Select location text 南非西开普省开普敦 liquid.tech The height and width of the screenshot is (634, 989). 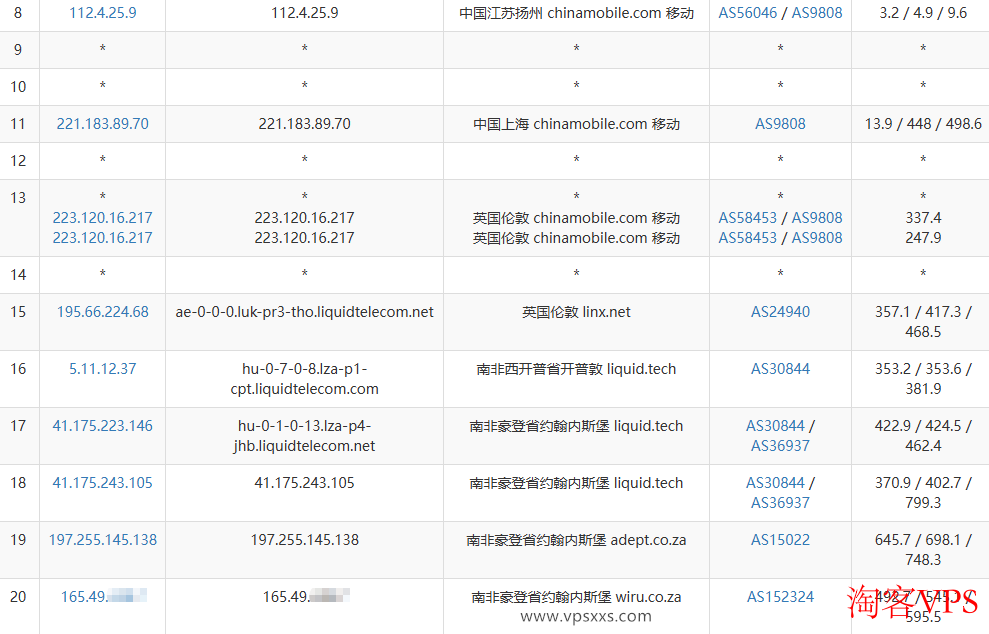point(576,368)
